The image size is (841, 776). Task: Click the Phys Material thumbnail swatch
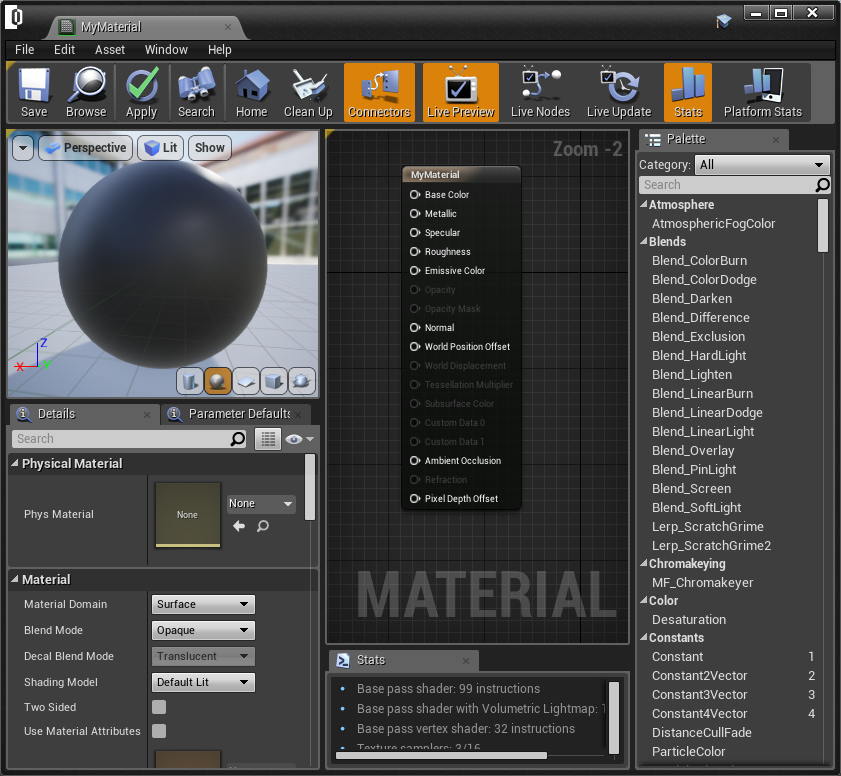click(x=188, y=515)
